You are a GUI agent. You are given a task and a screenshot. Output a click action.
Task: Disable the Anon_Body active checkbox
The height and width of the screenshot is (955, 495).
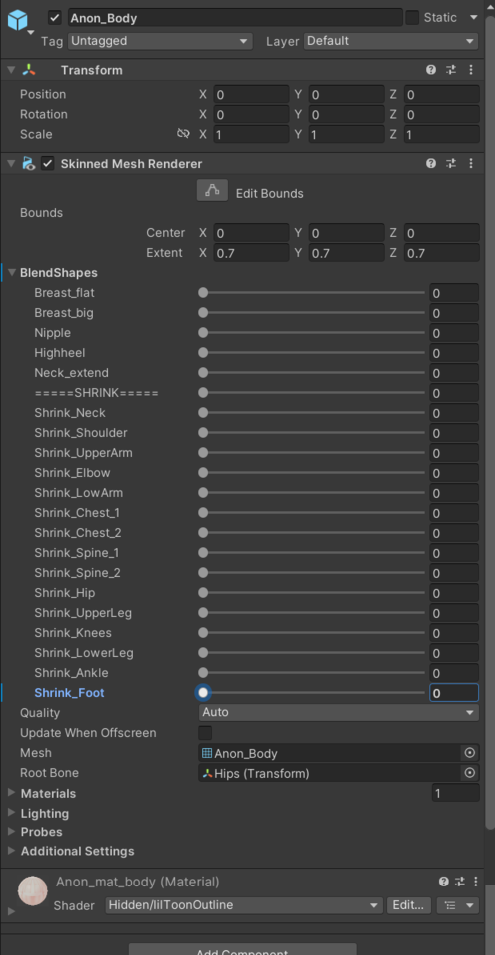[55, 18]
